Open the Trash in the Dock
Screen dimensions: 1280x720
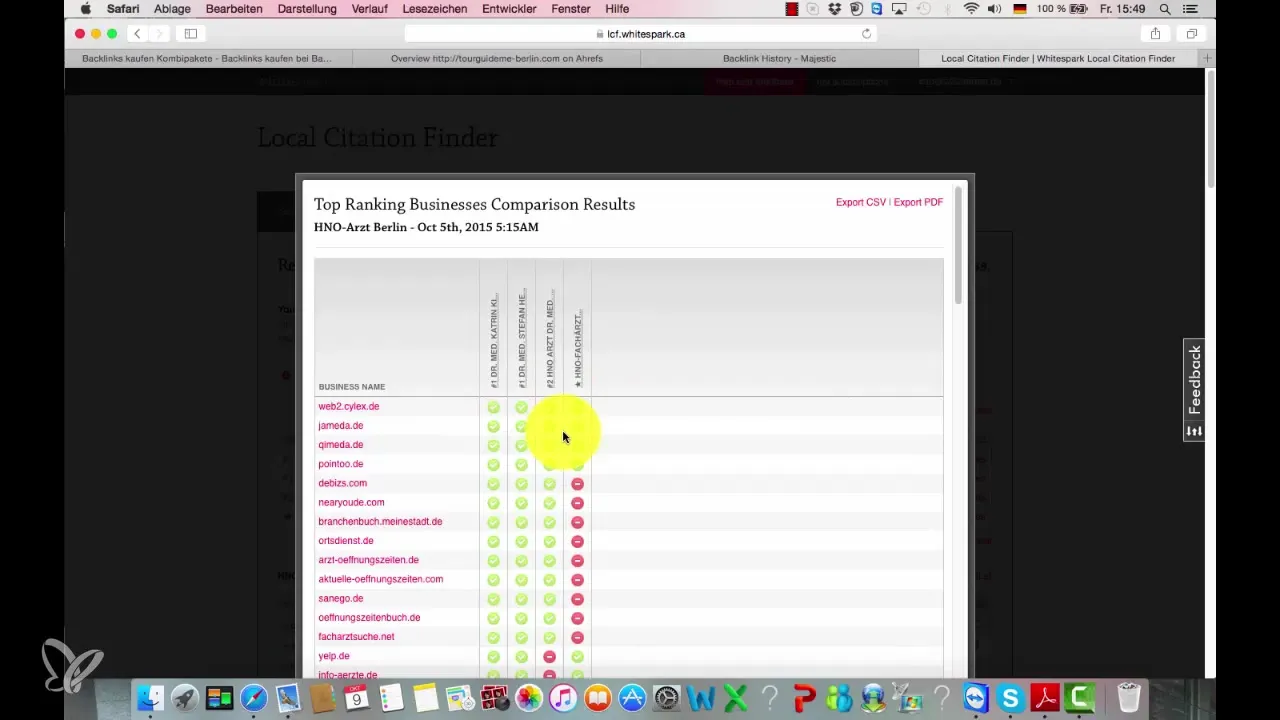[1129, 697]
